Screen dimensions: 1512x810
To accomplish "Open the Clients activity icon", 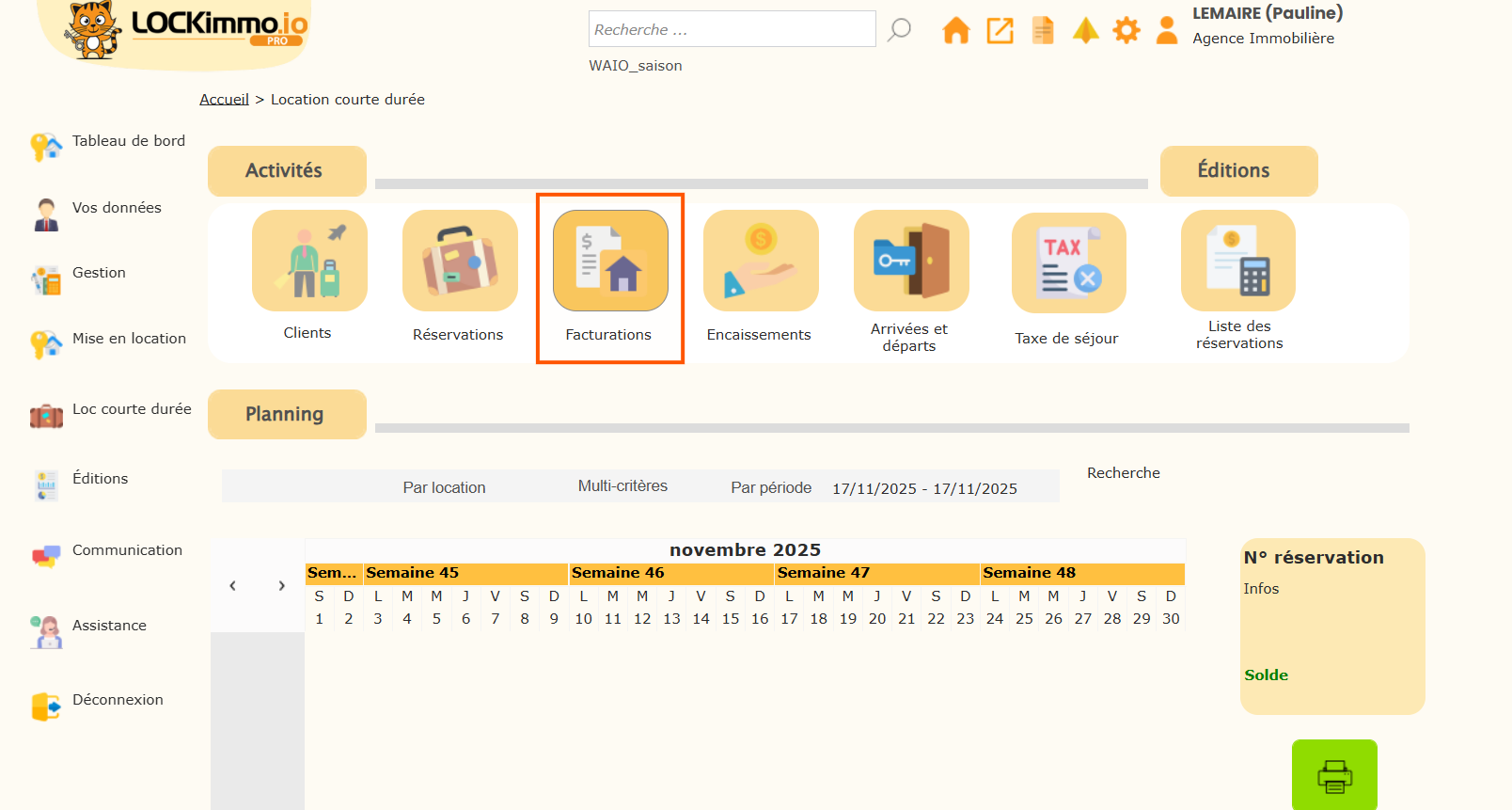I will 309,261.
